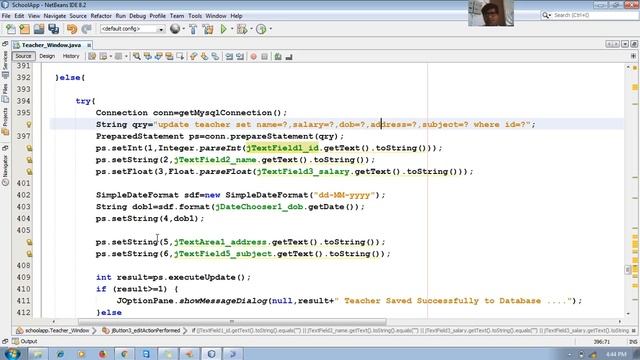Open the Navigate menu

tap(55, 16)
